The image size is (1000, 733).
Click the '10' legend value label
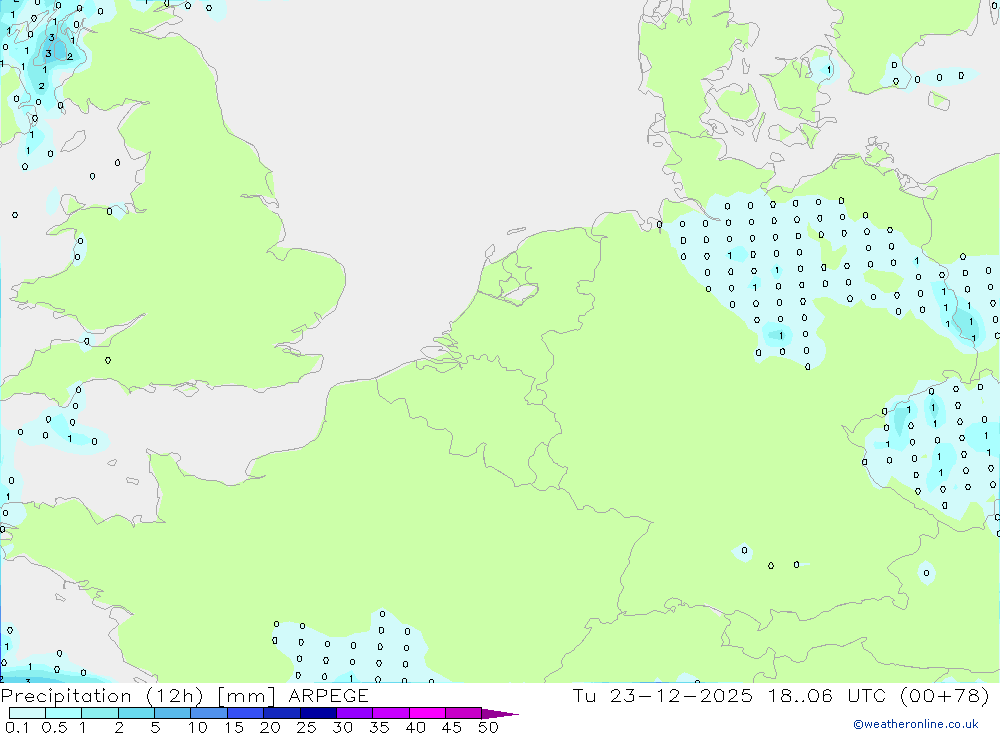(198, 727)
